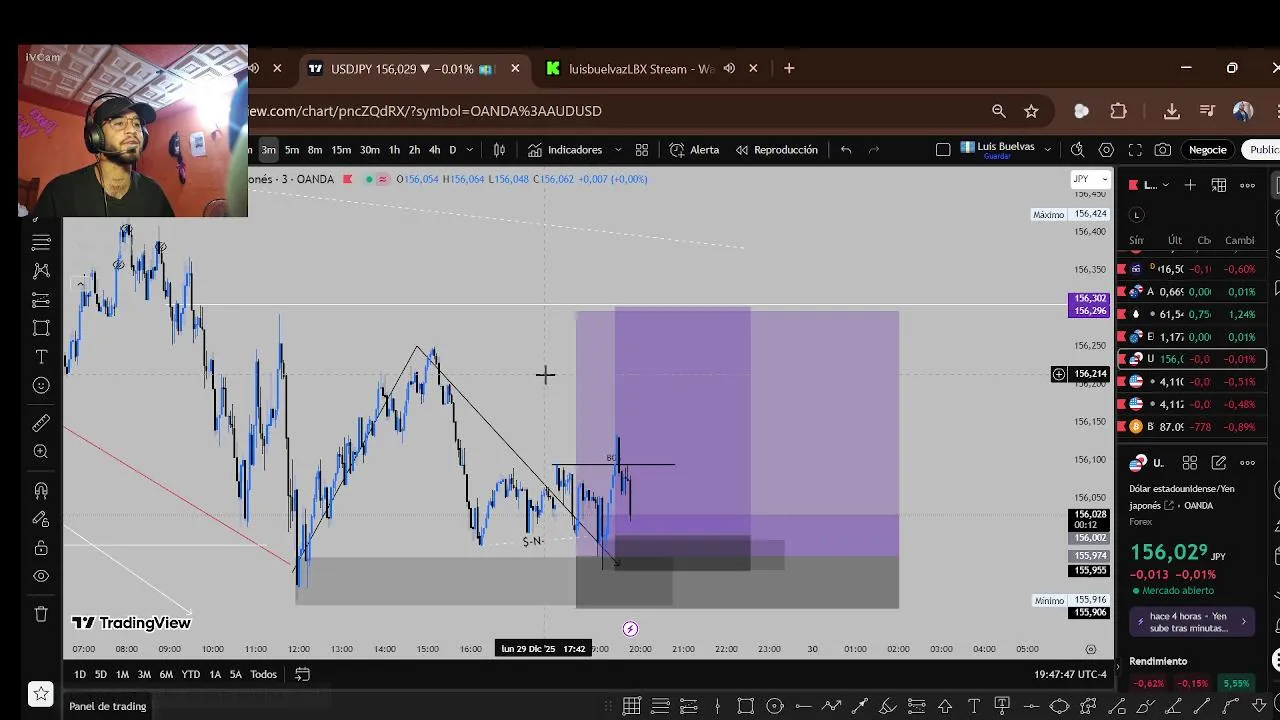Viewport: 1280px width, 720px height.
Task: Open Yen news headline item
Action: click(x=1194, y=622)
